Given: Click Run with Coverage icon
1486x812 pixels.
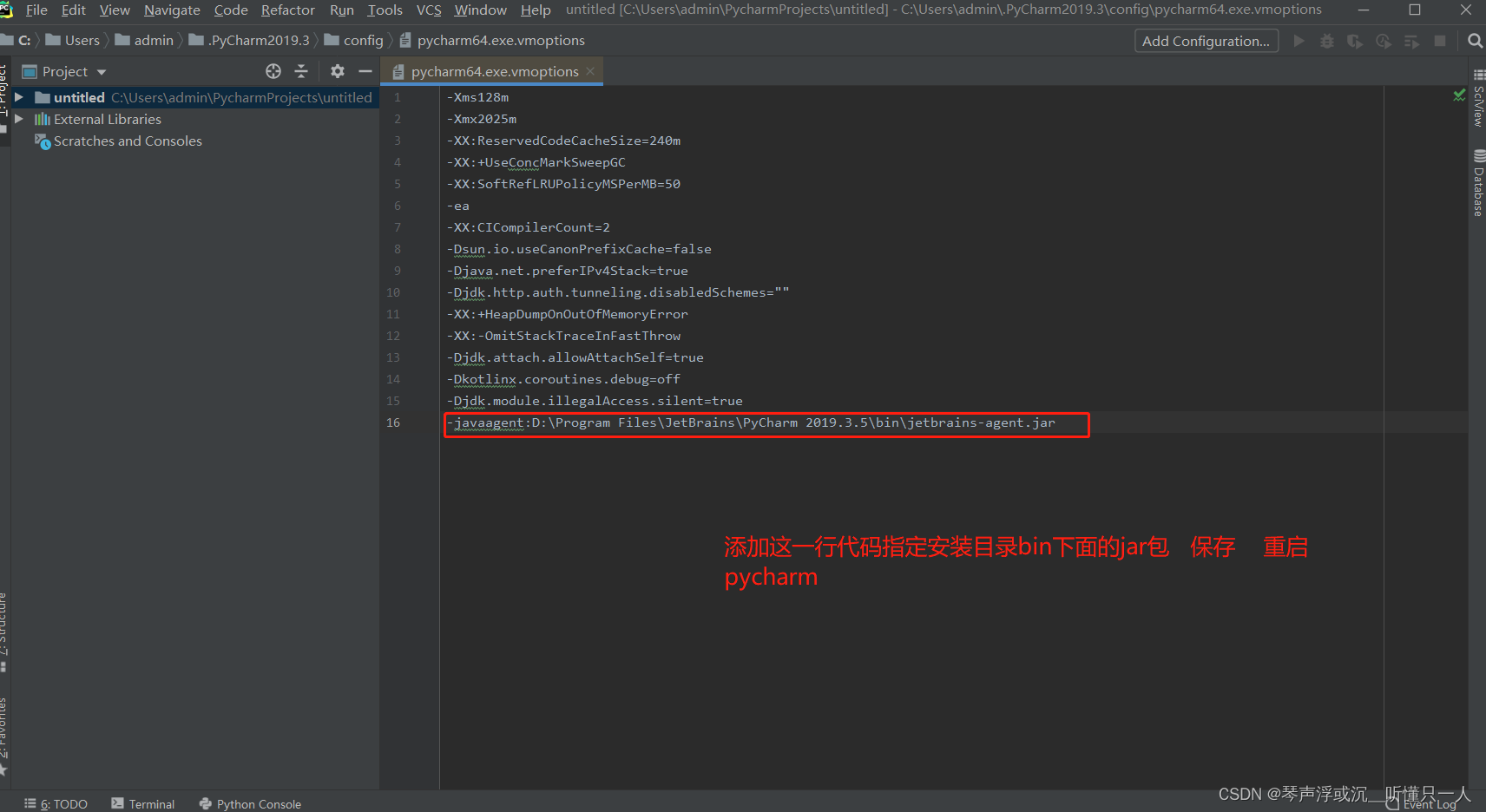Looking at the screenshot, I should click(x=1355, y=41).
